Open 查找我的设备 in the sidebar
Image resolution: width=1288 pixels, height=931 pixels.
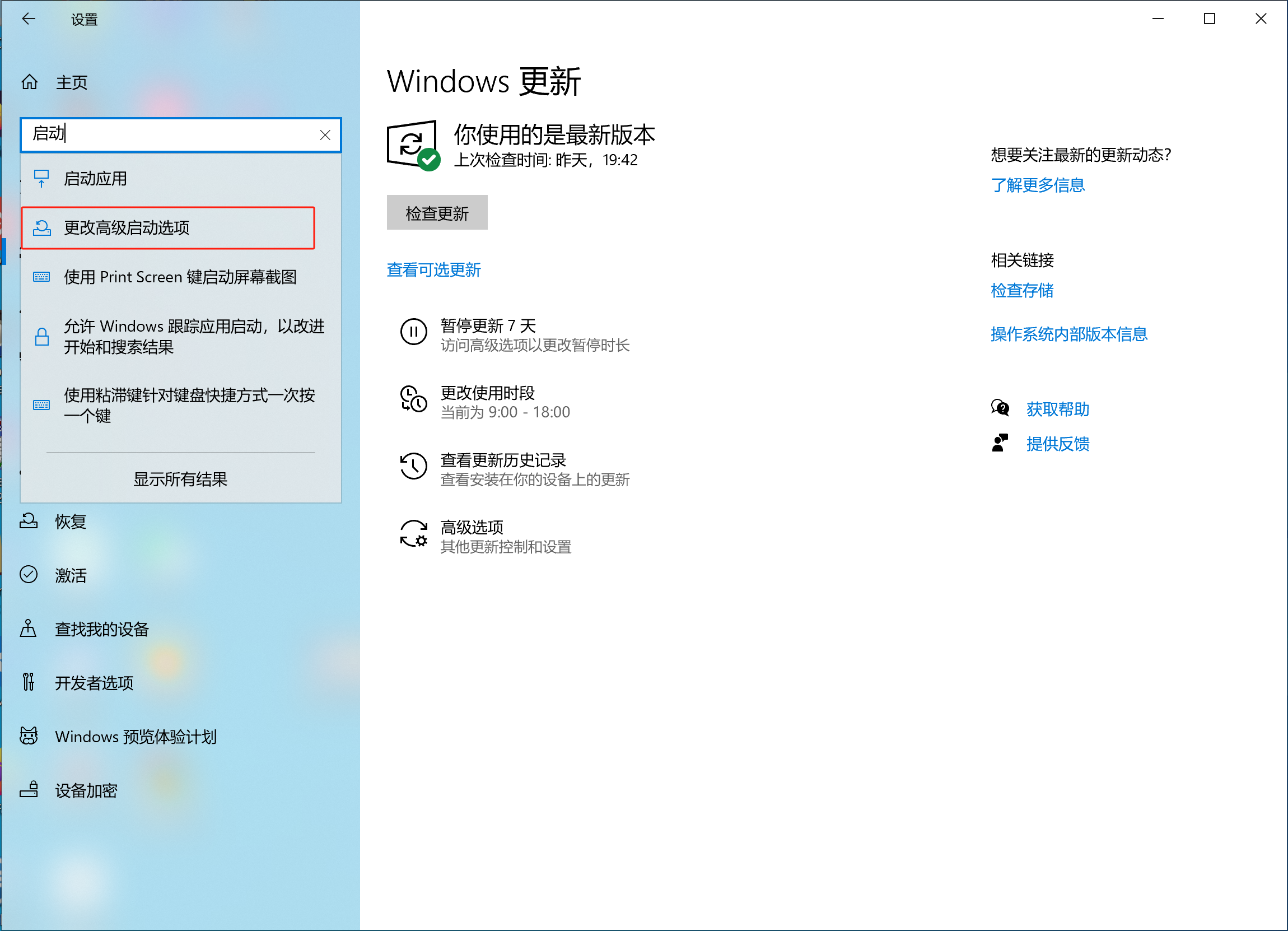click(x=180, y=629)
